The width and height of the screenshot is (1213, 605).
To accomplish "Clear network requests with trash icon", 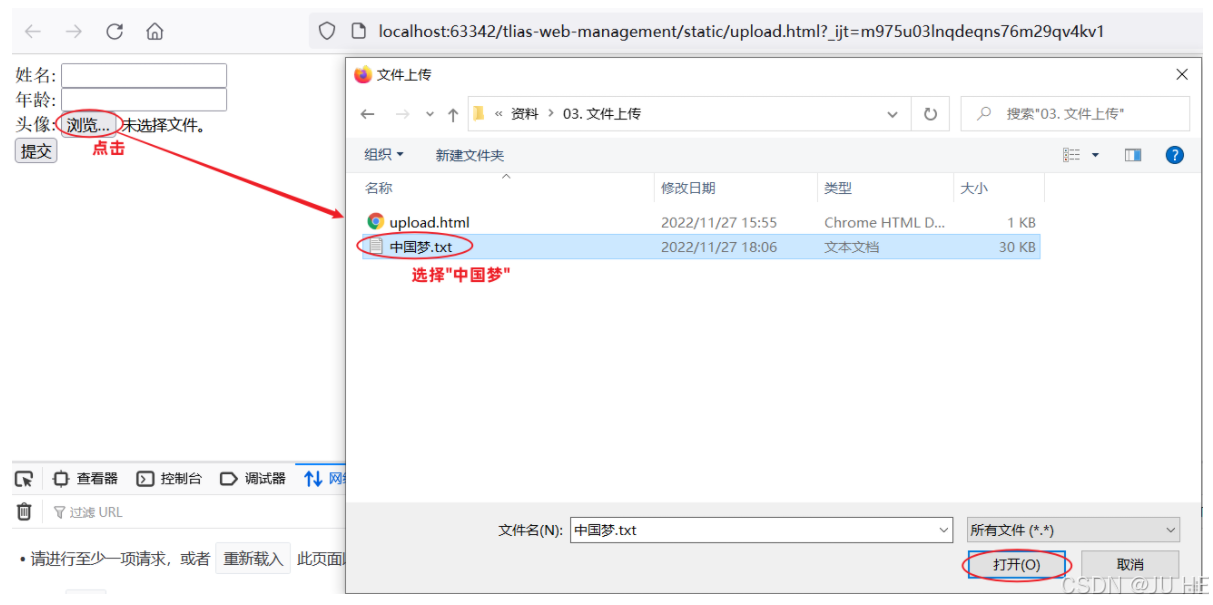I will pos(25,512).
